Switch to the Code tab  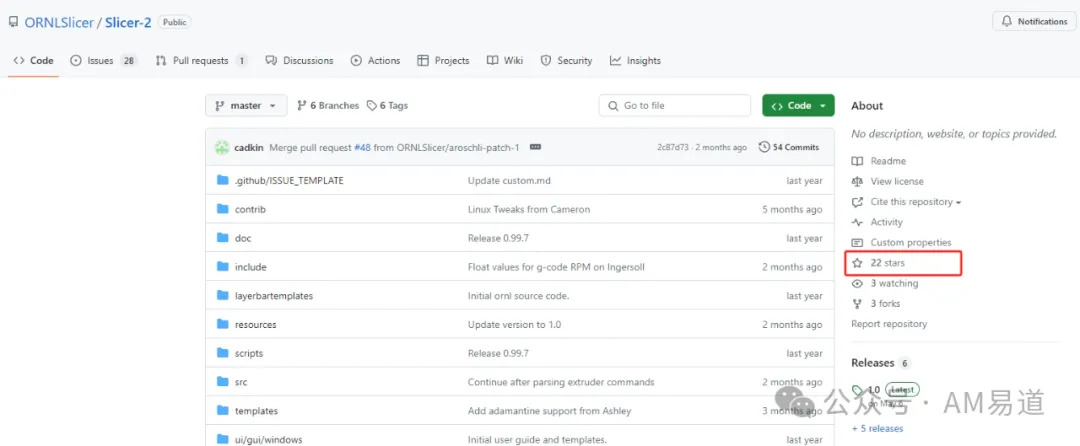pos(34,61)
